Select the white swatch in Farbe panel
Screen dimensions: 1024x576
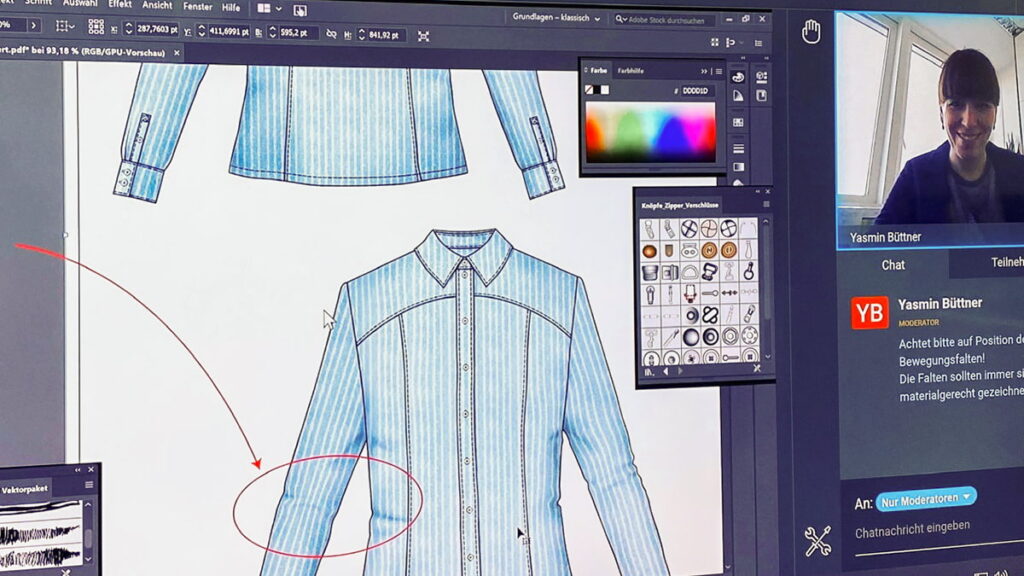[x=605, y=89]
